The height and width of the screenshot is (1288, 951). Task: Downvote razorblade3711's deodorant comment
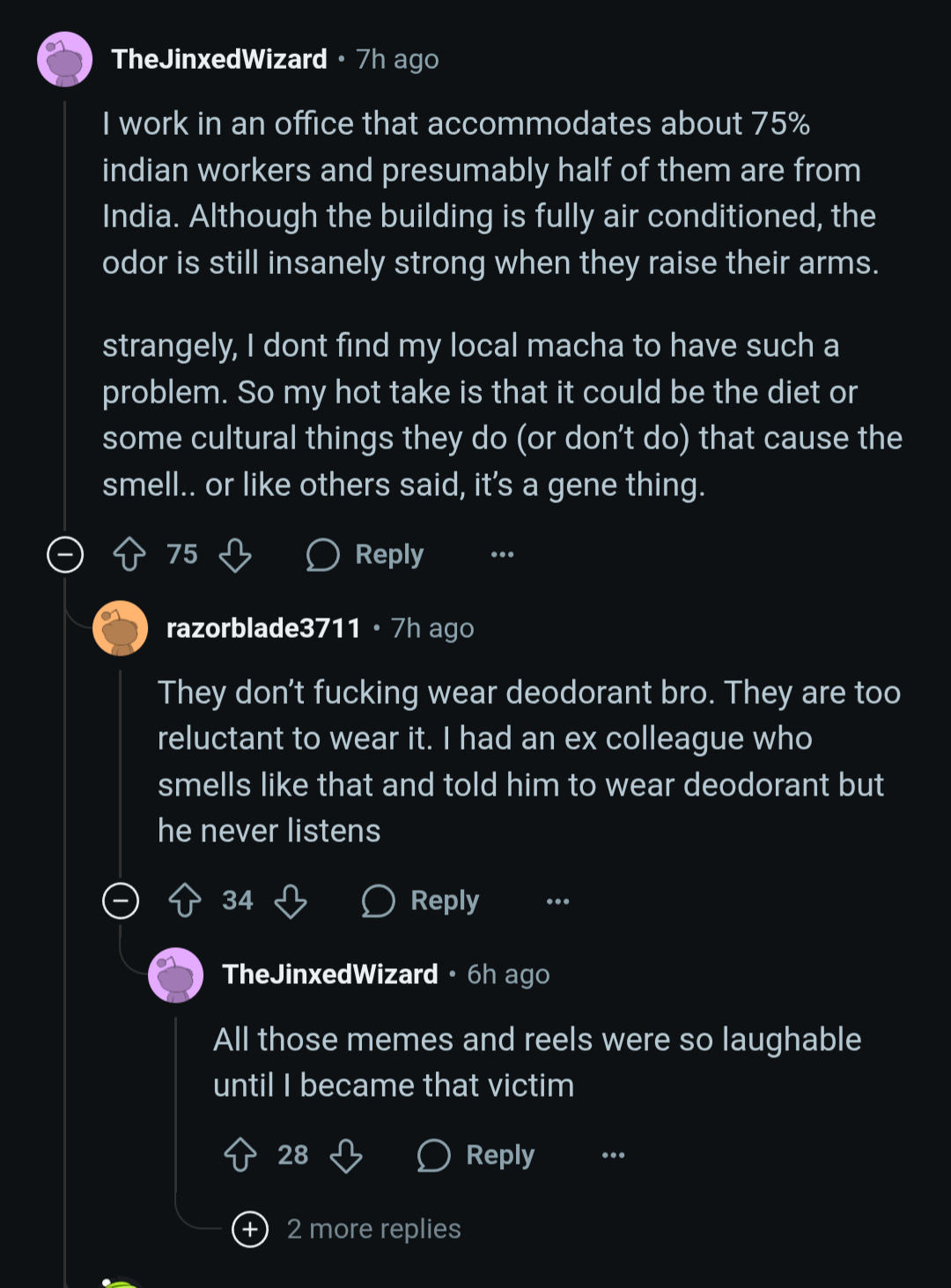[x=291, y=900]
